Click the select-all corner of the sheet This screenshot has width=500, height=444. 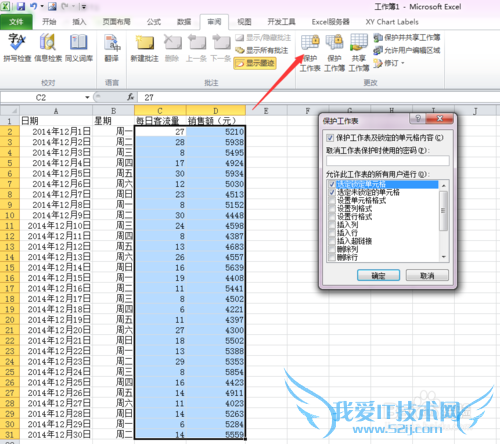(x=10, y=110)
